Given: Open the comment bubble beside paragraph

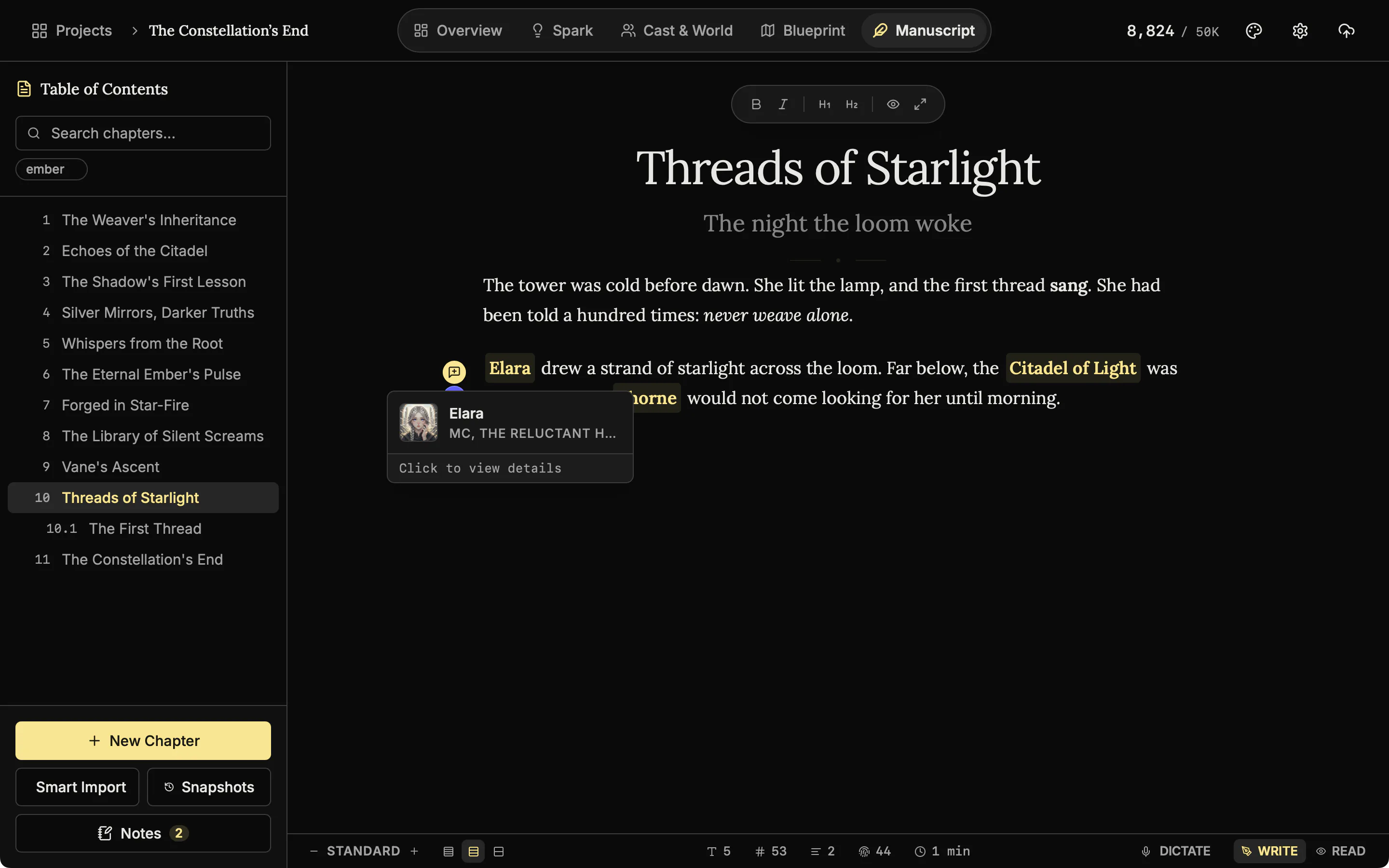Looking at the screenshot, I should point(454,371).
